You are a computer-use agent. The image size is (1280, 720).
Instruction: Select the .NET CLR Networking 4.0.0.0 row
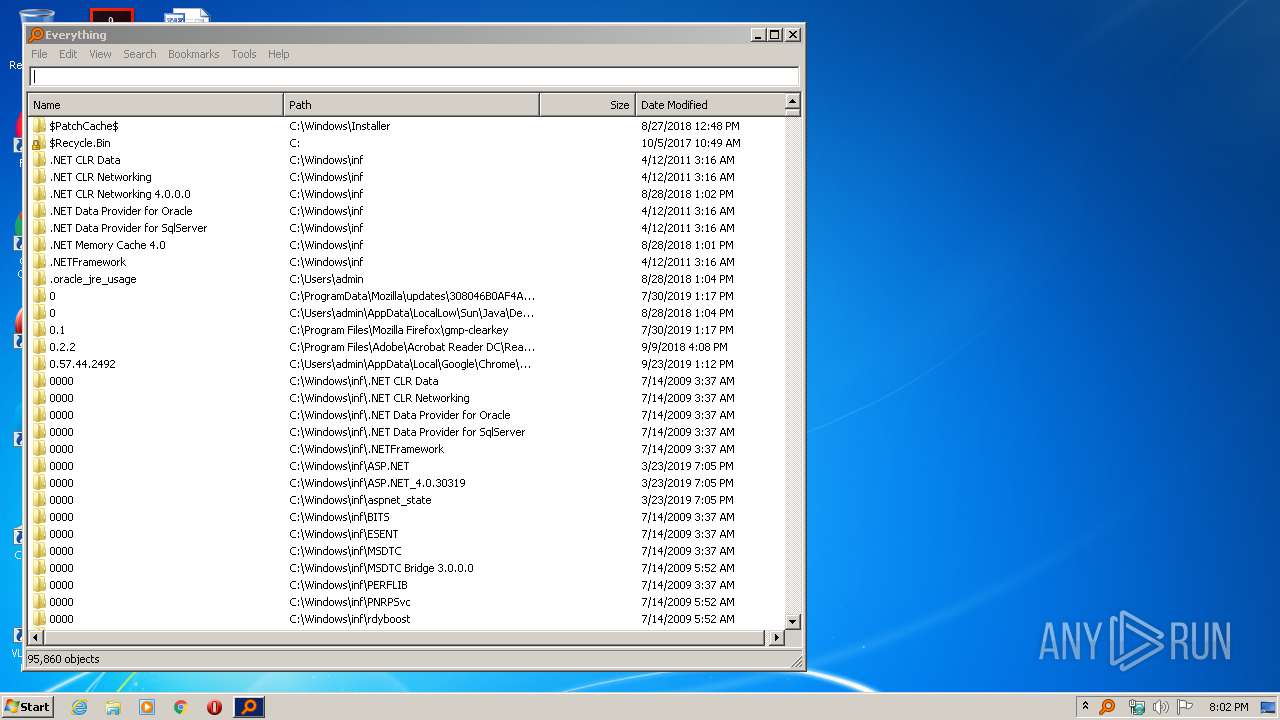pyautogui.click(x=407, y=194)
